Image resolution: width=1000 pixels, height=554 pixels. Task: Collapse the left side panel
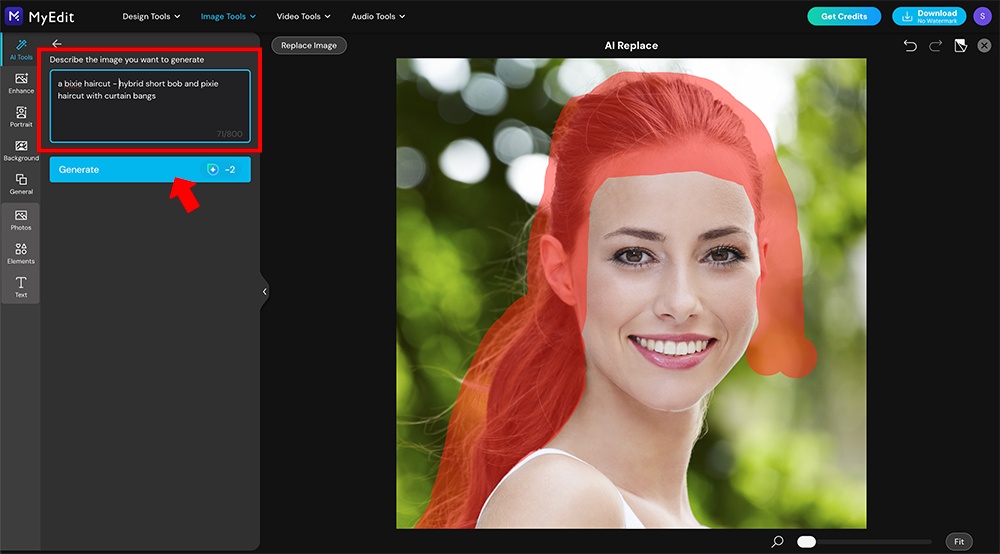coord(265,292)
